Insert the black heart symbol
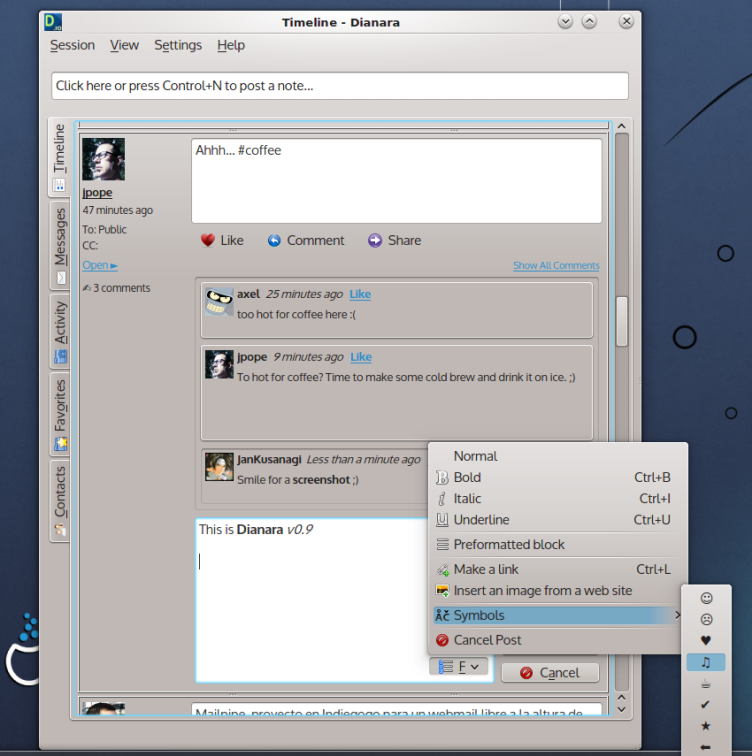 tap(706, 640)
